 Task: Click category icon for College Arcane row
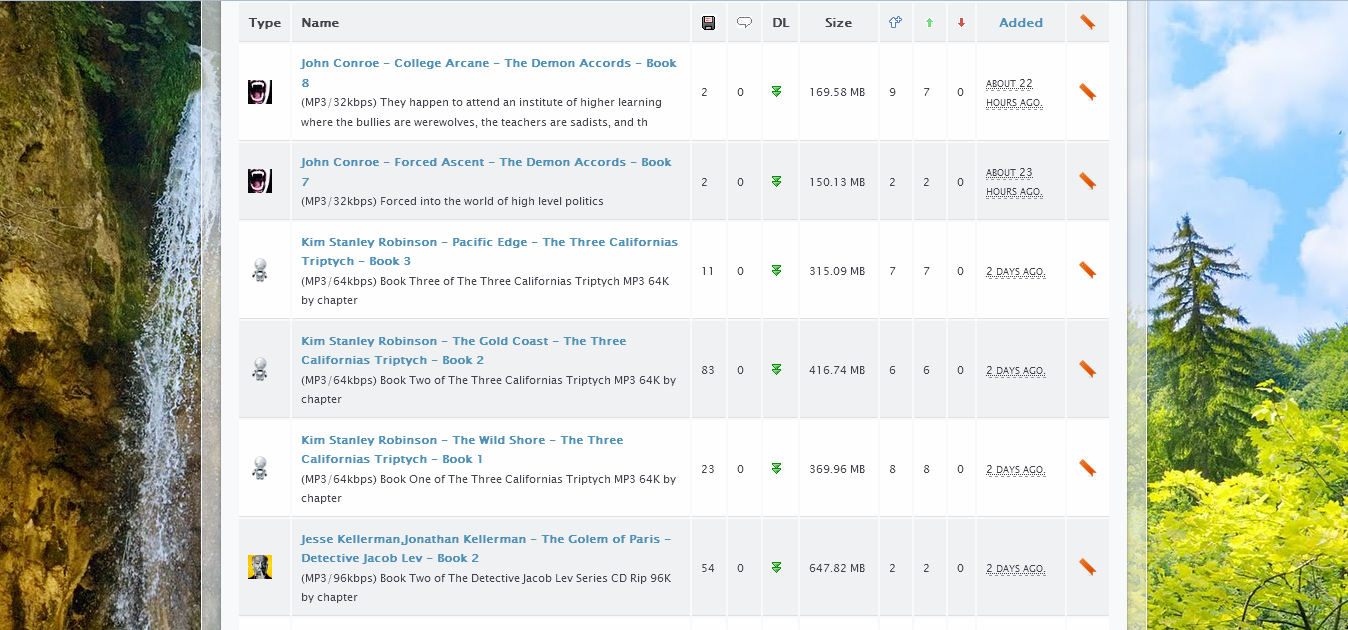pos(260,92)
